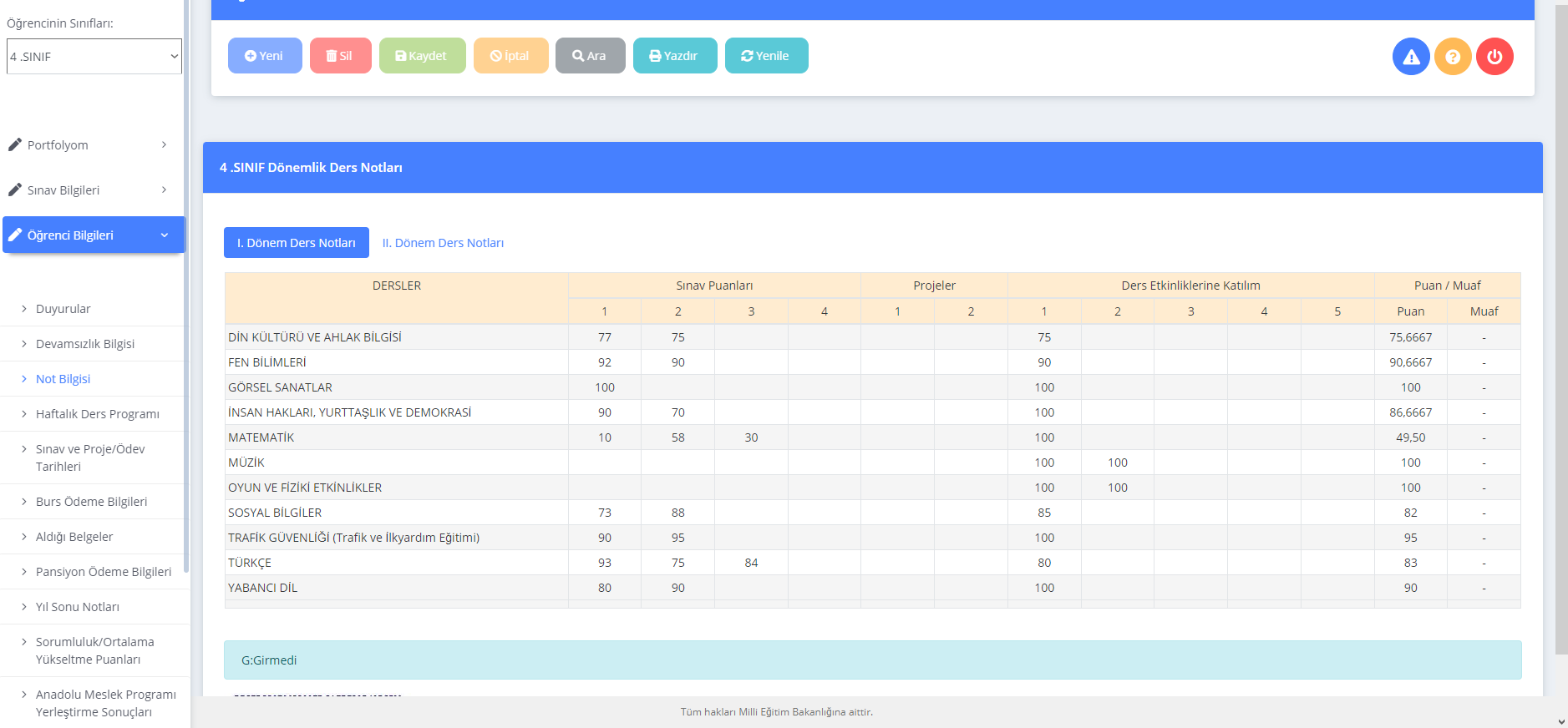Switch to II. Dönem Ders Notları tab
The height and width of the screenshot is (728, 1568).
coord(443,243)
